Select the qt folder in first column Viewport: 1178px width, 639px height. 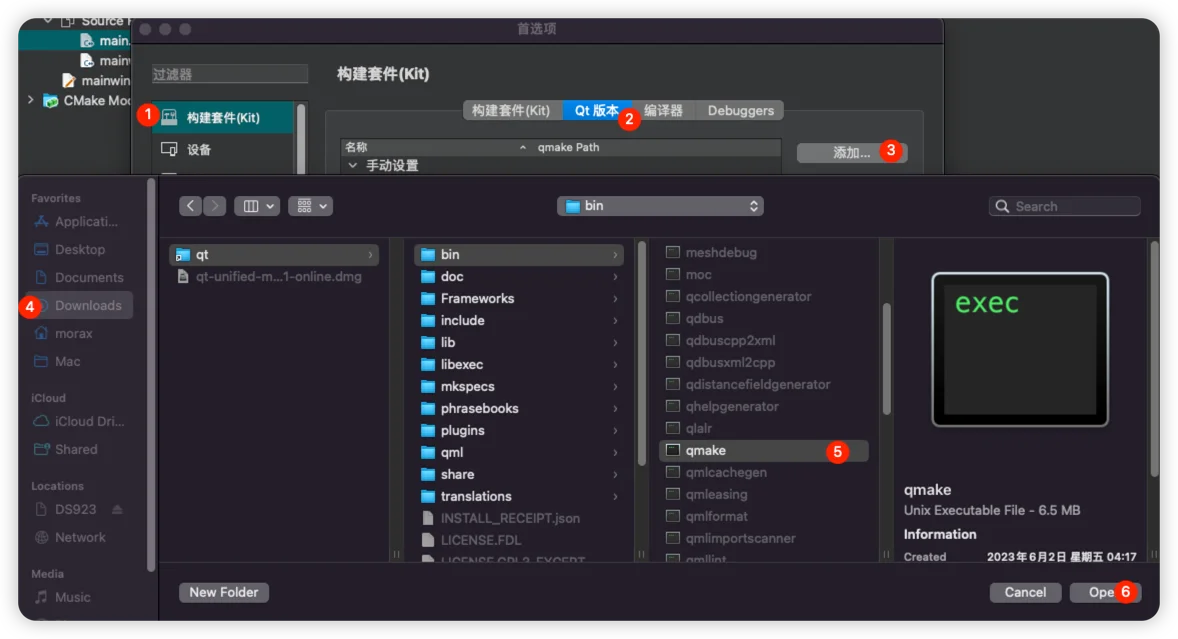coord(274,255)
